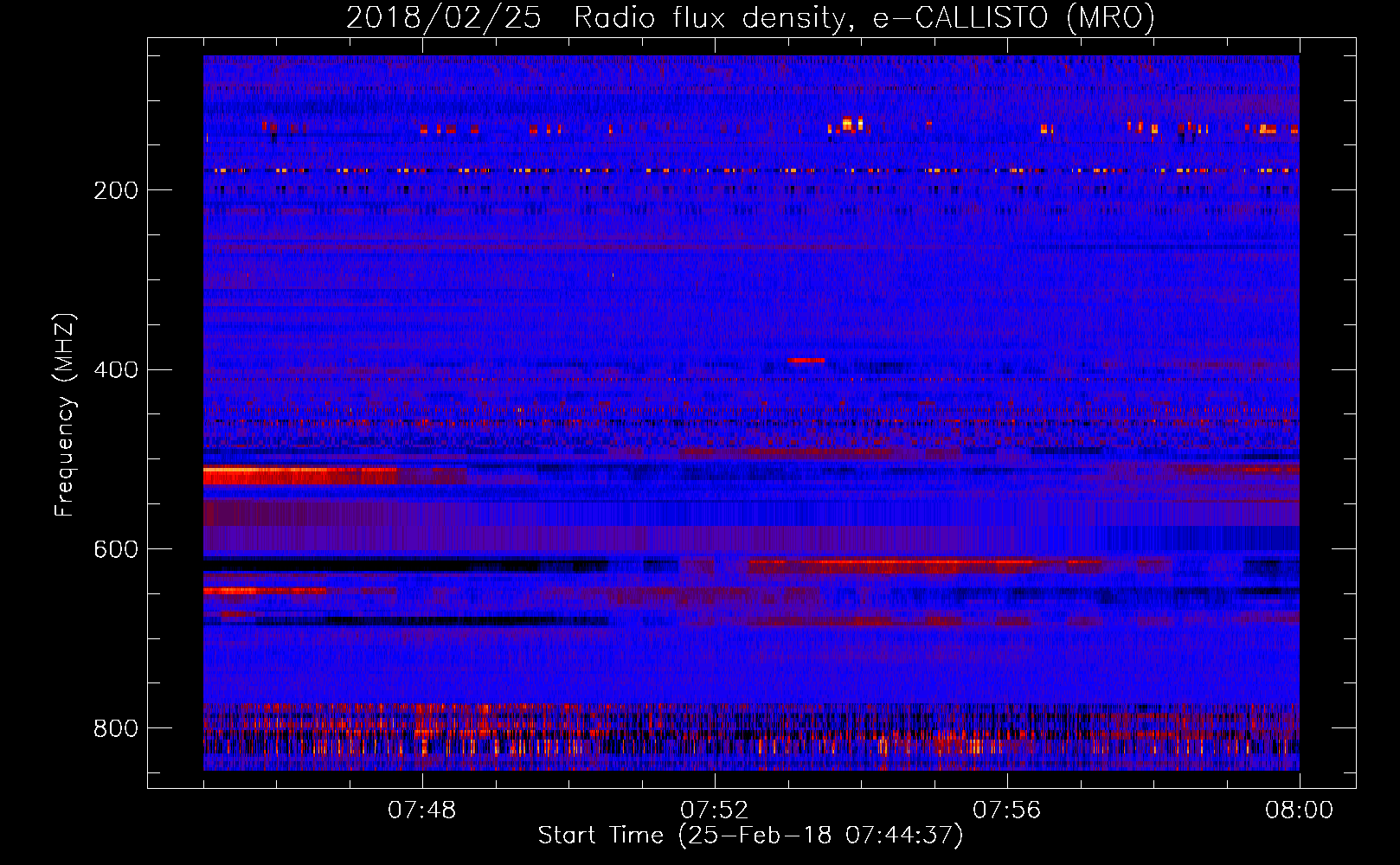Click the plot title "Radio flux density, e-CALLISTO (MRO)"
This screenshot has width=1400, height=865.
[864, 17]
